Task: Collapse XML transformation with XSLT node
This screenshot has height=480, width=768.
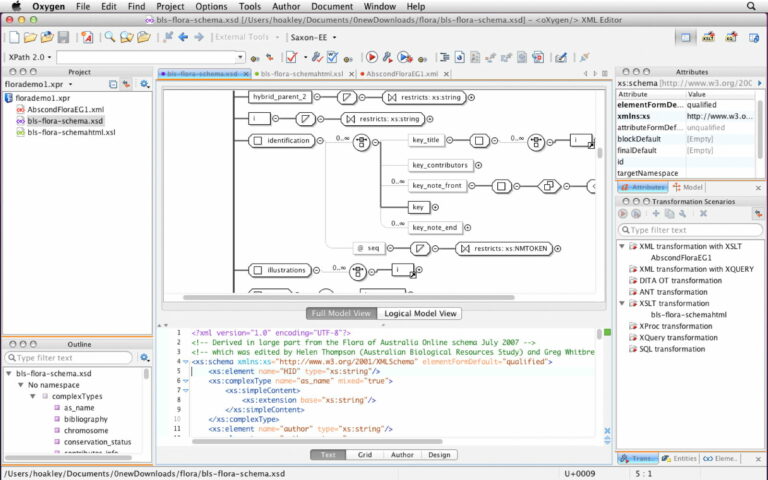Action: point(622,246)
